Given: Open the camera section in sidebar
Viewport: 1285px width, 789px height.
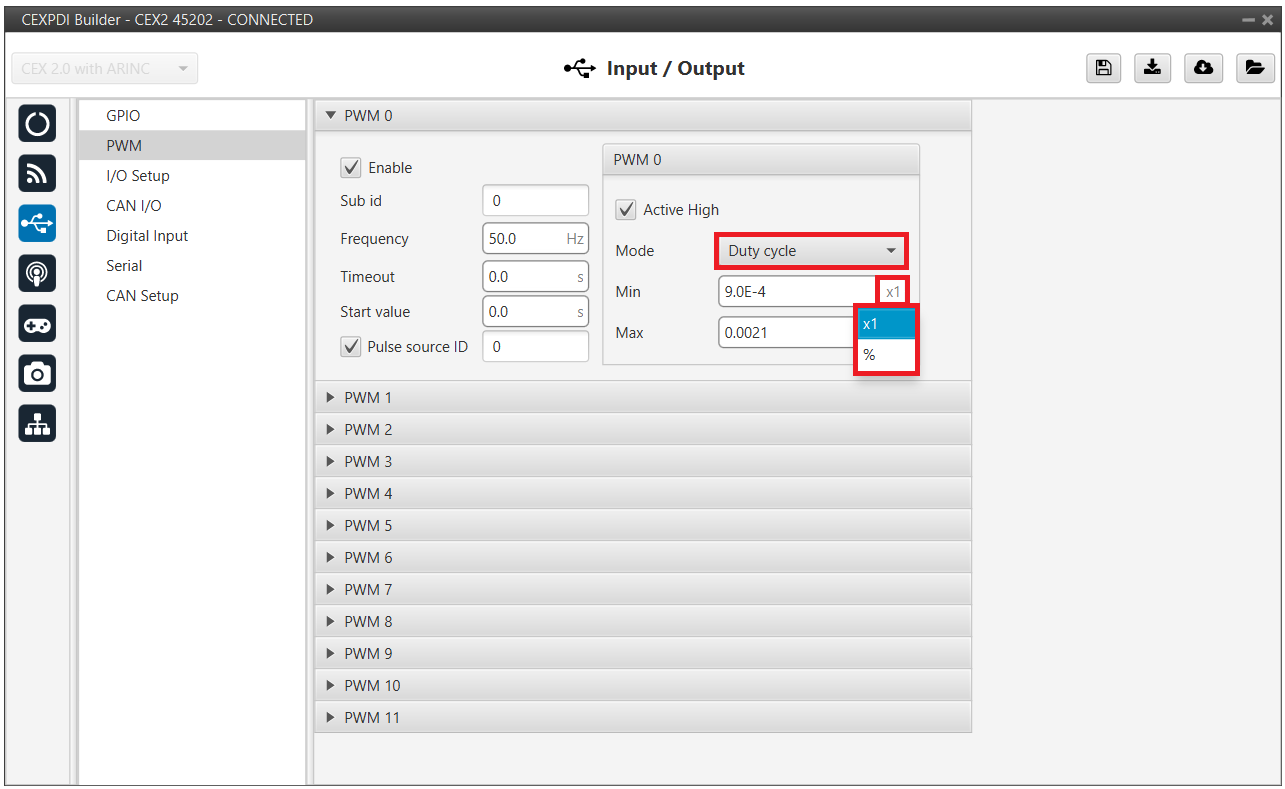Looking at the screenshot, I should 37,374.
